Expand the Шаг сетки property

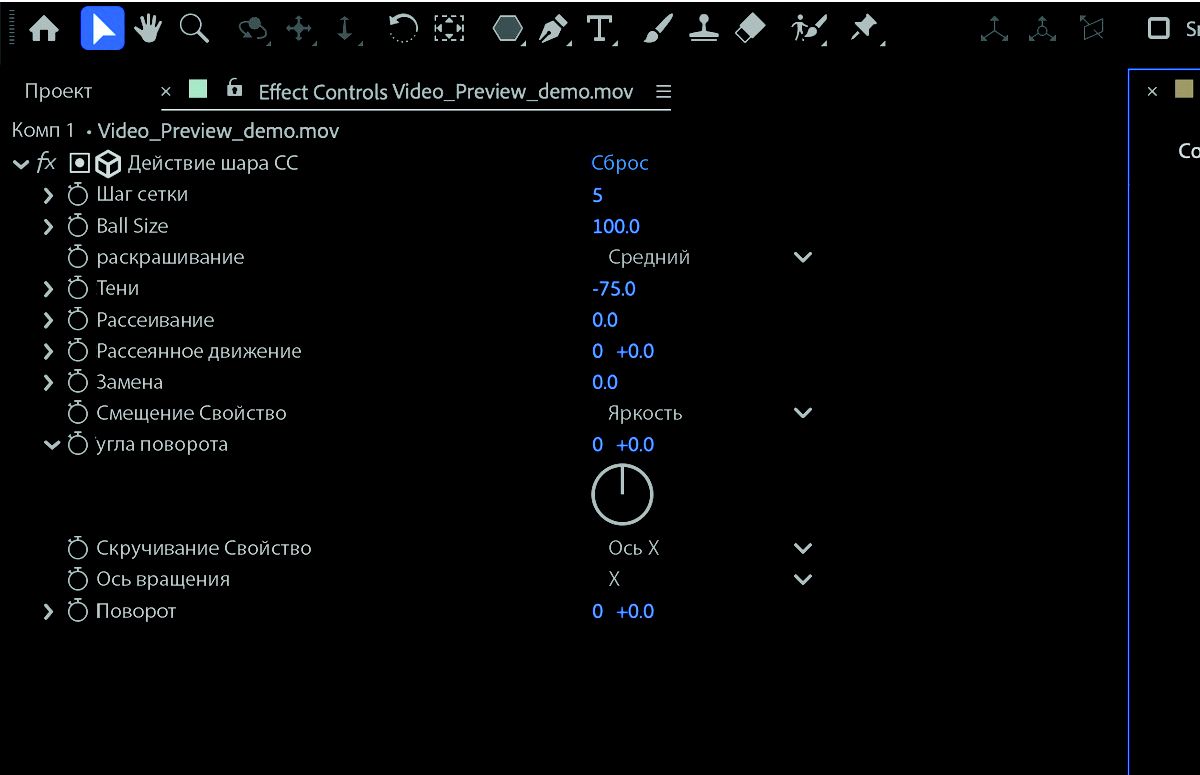48,195
